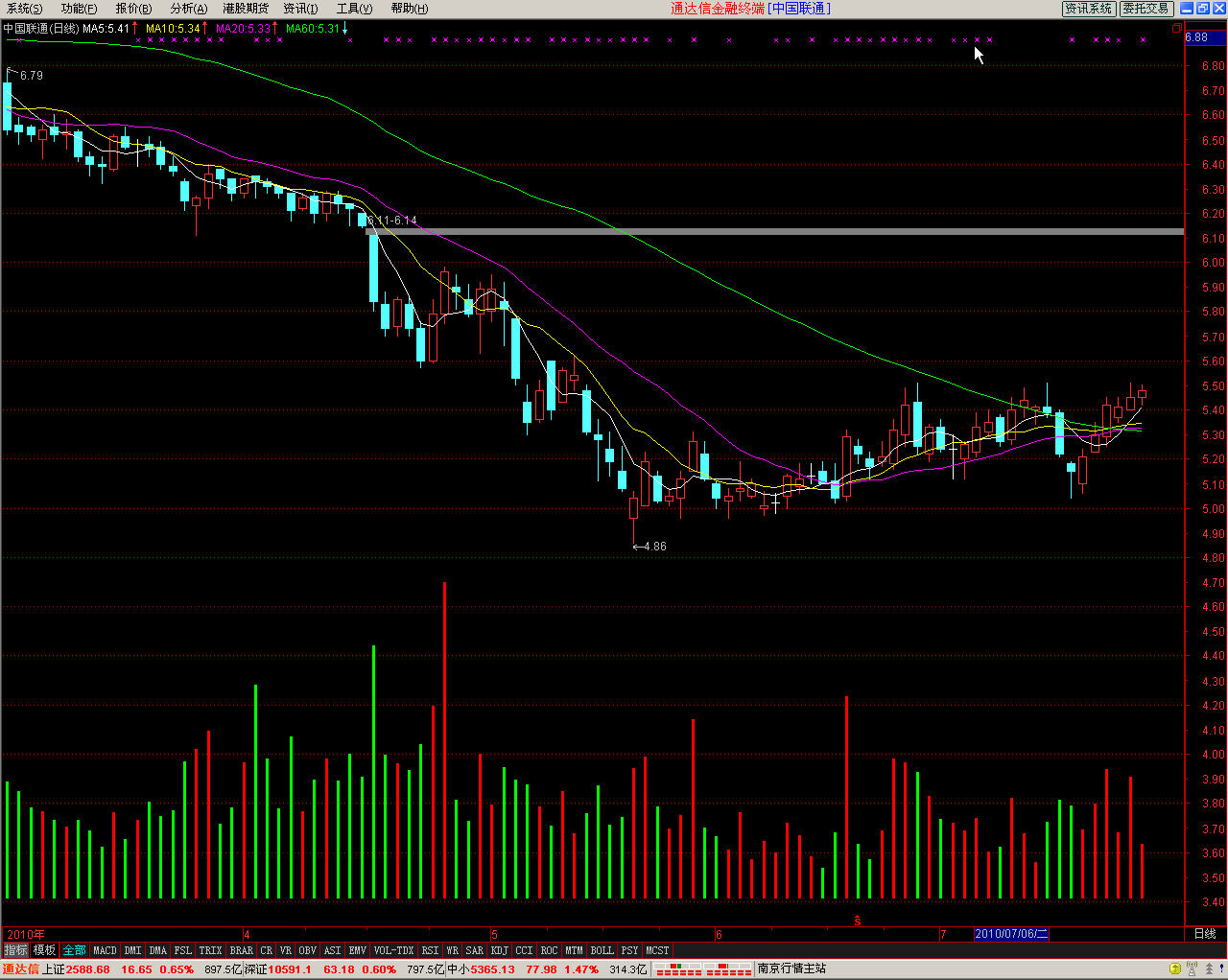
Task: Click the red S marker above the time axis
Action: pos(858,921)
